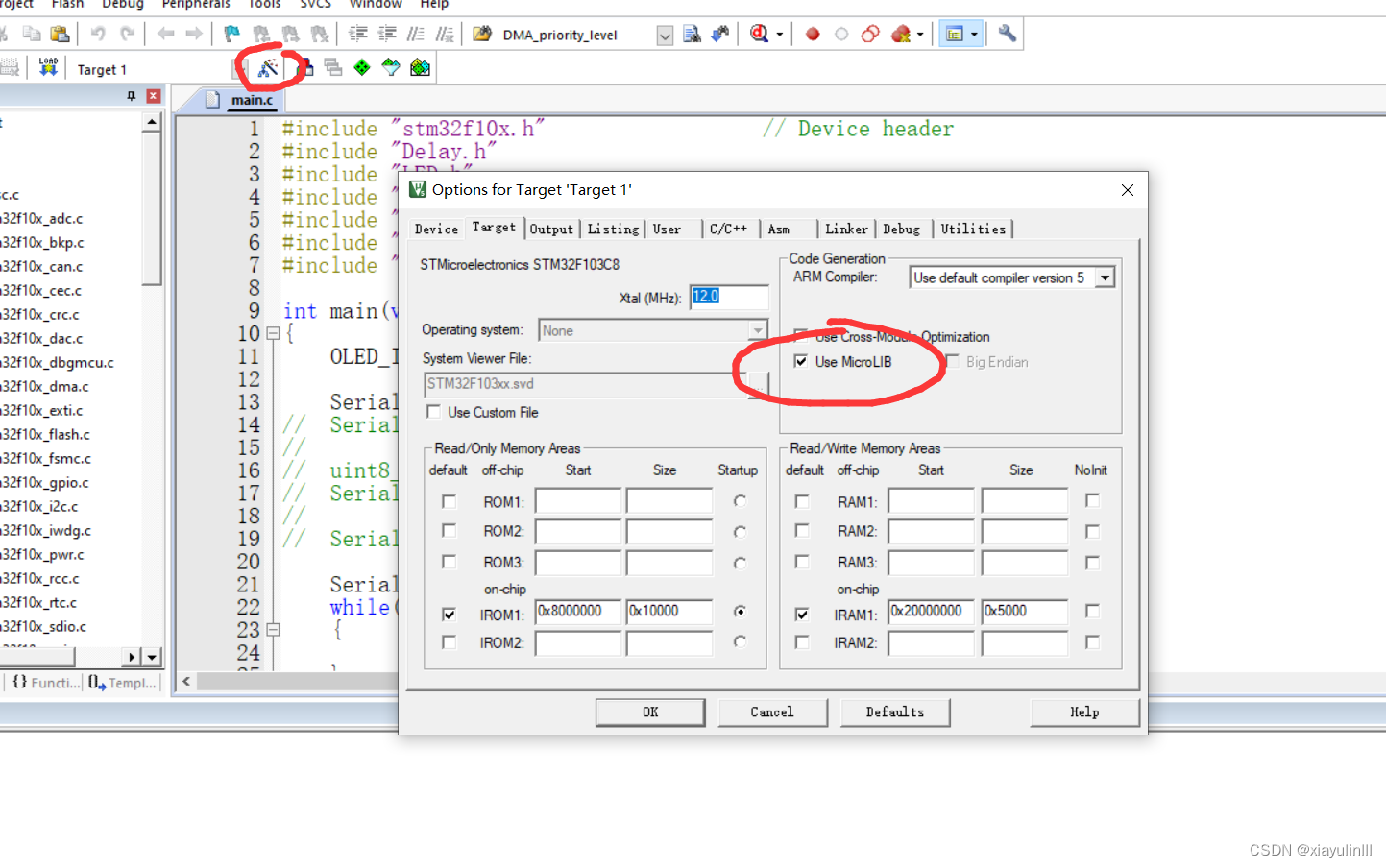The width and height of the screenshot is (1386, 868).
Task: Switch to the Utilities tab
Action: click(973, 229)
